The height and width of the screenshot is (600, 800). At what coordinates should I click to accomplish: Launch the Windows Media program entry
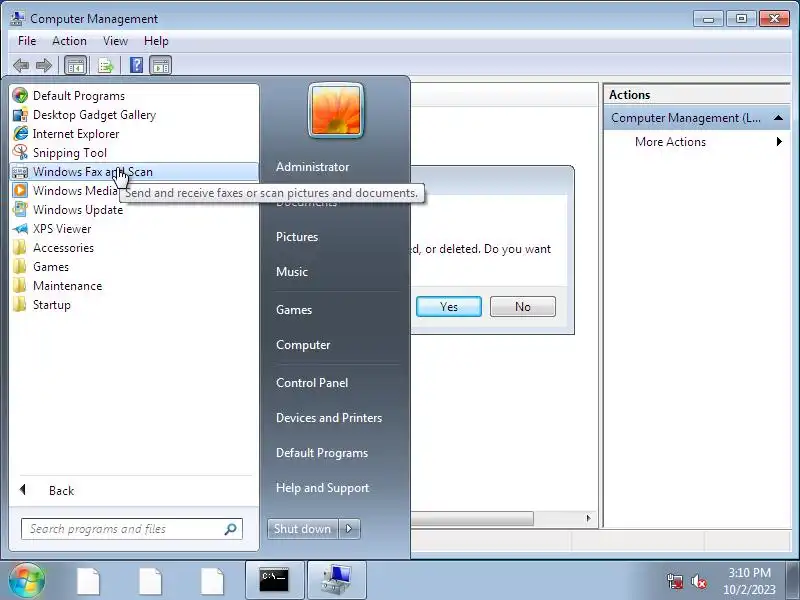click(65, 190)
